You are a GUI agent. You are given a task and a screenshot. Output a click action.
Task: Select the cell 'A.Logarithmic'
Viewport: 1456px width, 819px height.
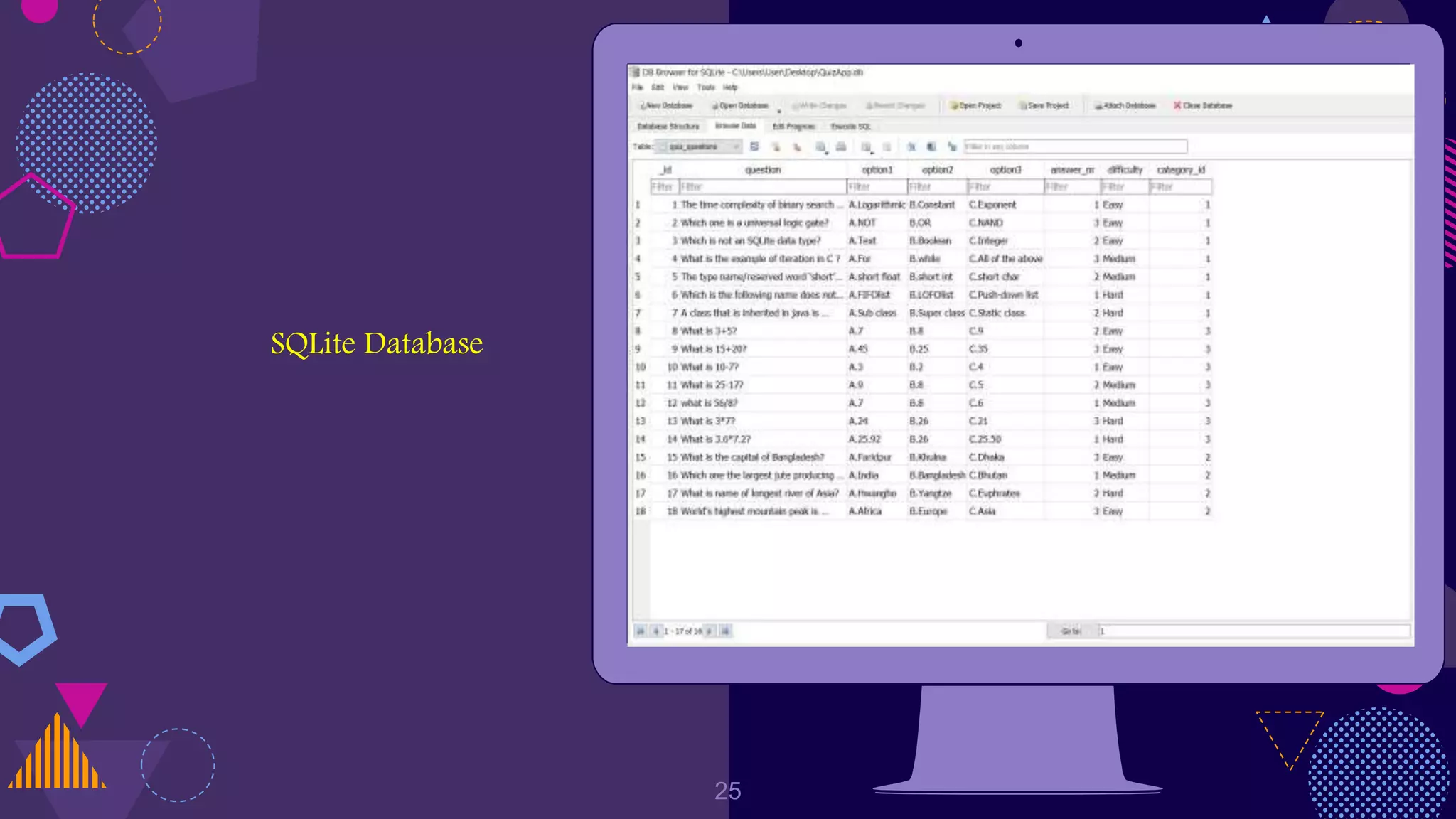click(x=877, y=205)
